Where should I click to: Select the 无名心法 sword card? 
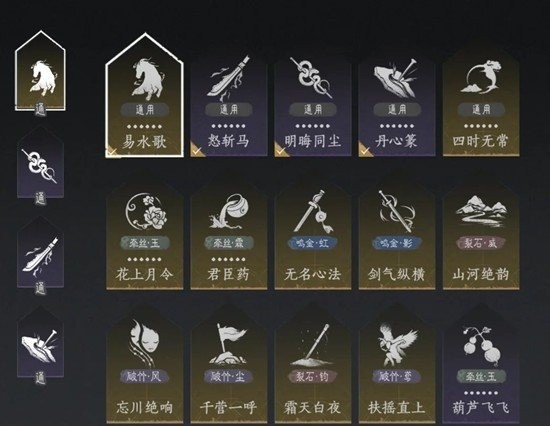[313, 235]
